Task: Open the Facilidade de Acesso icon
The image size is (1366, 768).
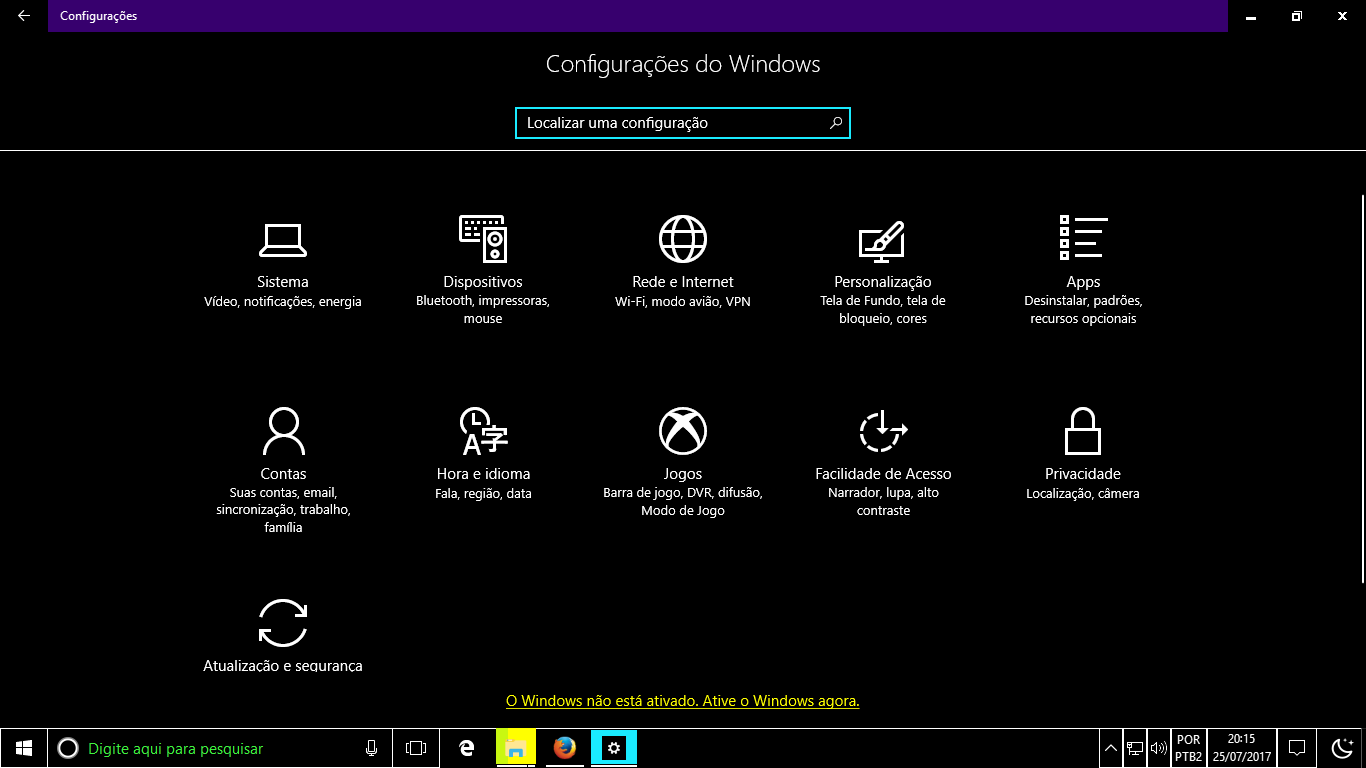Action: (x=883, y=431)
